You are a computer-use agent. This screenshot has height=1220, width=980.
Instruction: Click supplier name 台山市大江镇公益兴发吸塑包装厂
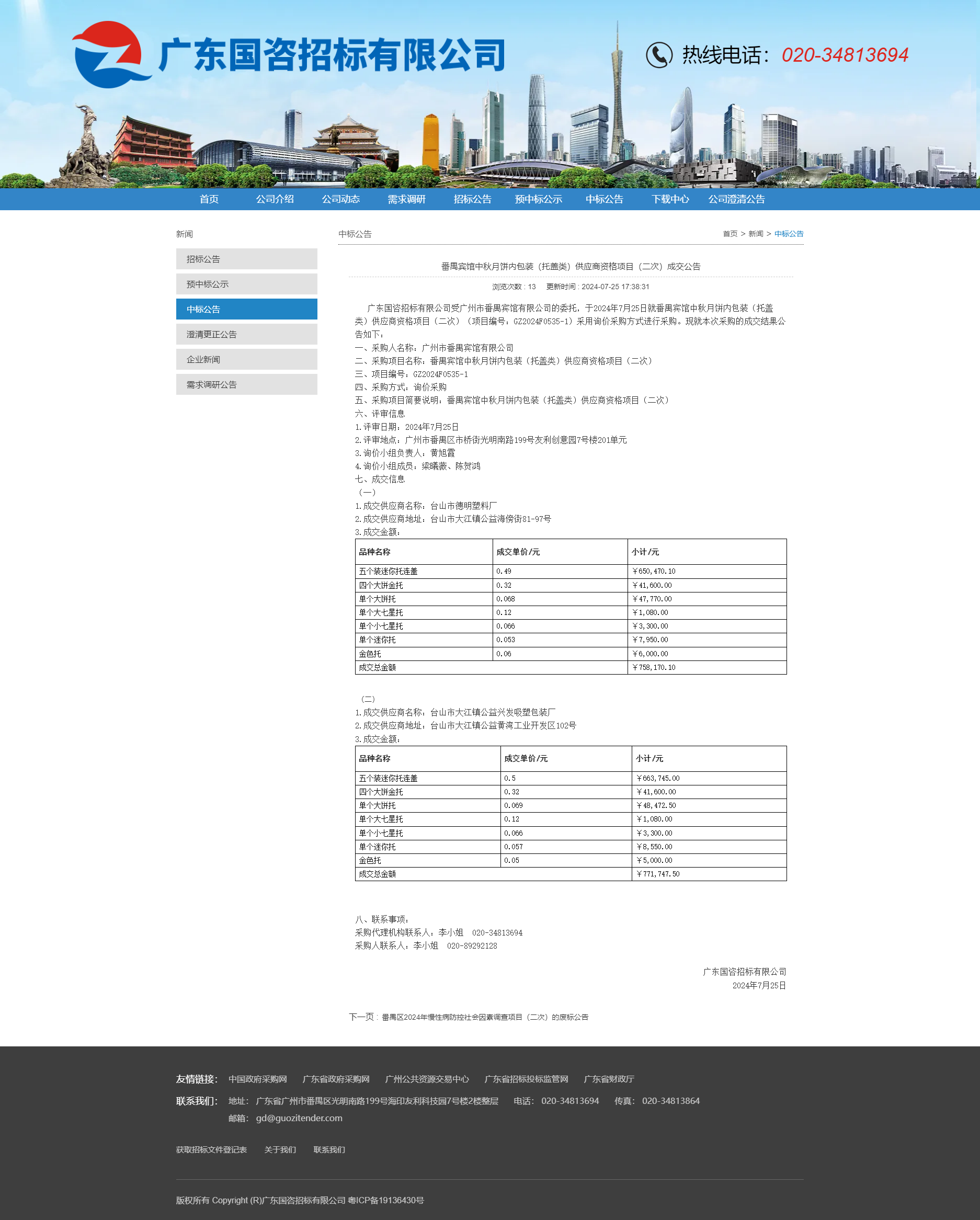tap(493, 712)
